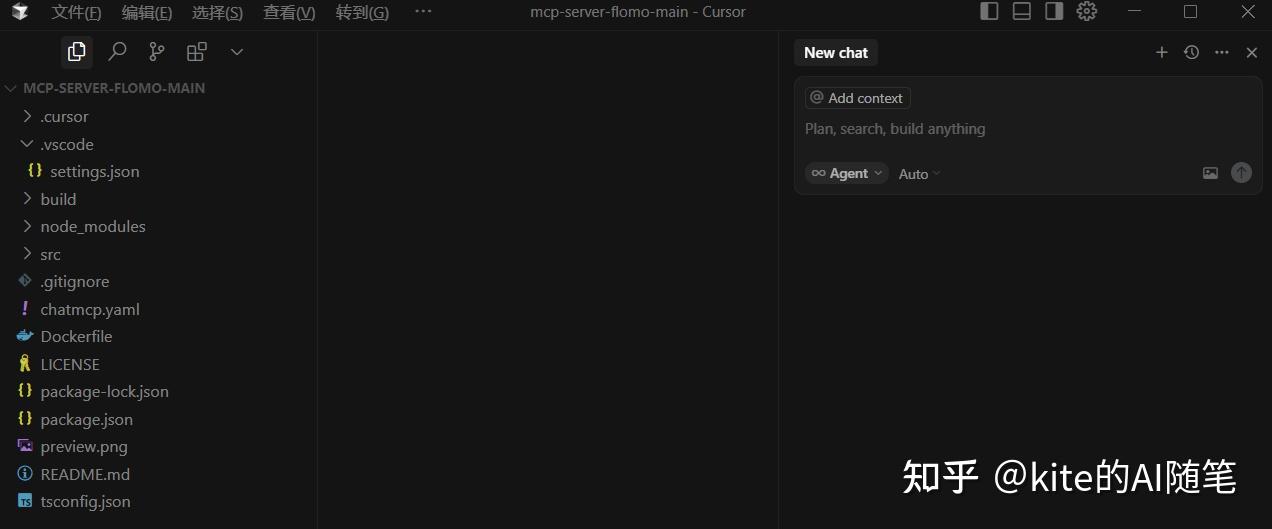Viewport: 1272px width, 529px height.
Task: Open the Source Control view
Action: pyautogui.click(x=157, y=51)
